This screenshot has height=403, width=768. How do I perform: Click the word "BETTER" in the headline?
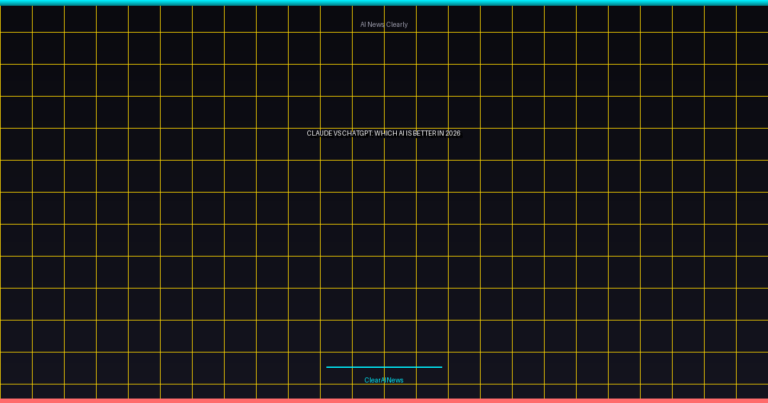click(424, 133)
